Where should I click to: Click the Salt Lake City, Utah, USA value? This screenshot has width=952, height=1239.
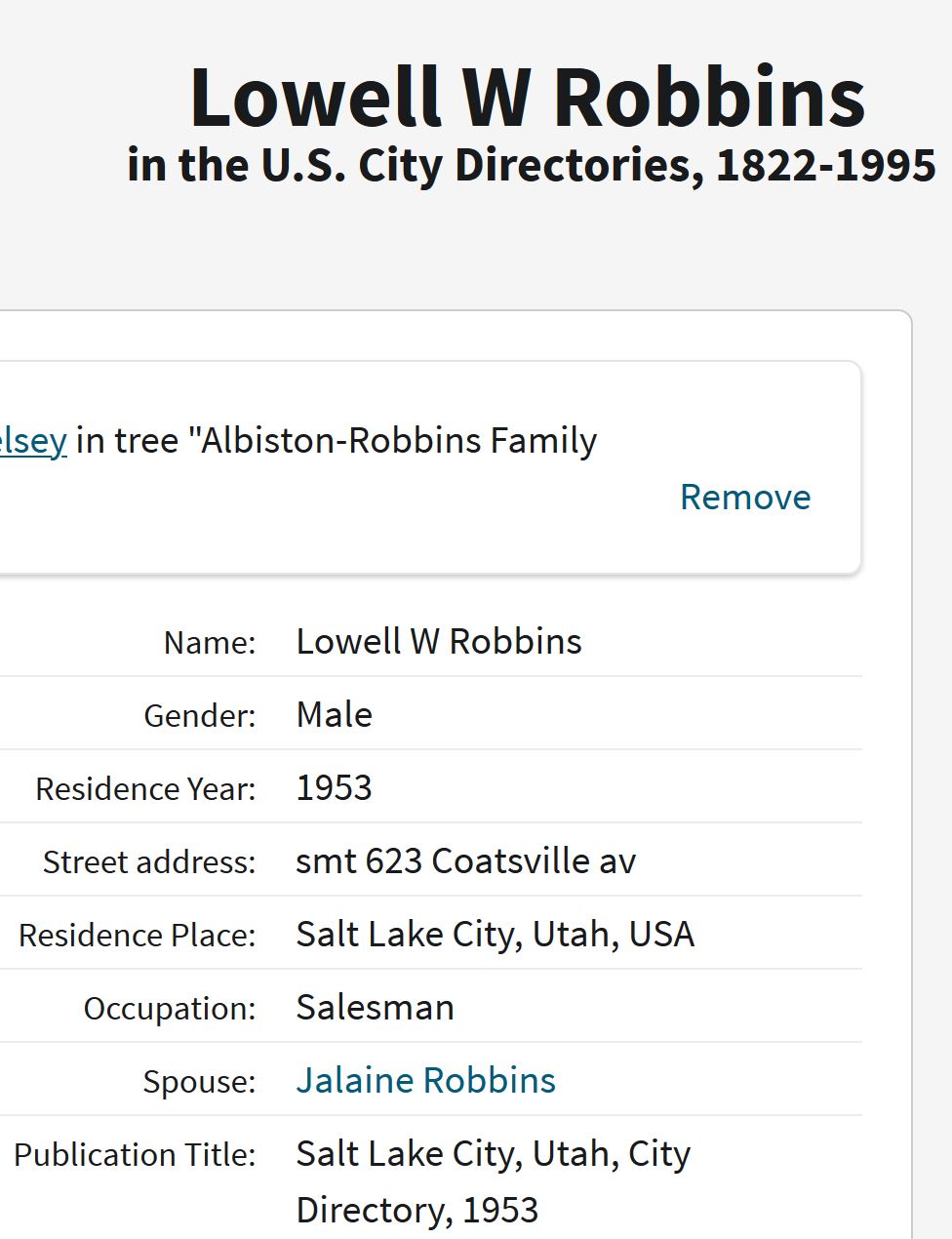[495, 934]
